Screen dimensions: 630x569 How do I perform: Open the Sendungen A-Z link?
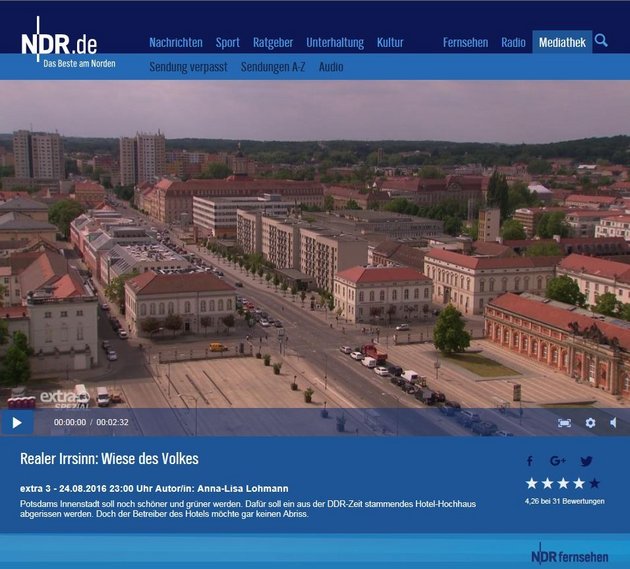[272, 67]
